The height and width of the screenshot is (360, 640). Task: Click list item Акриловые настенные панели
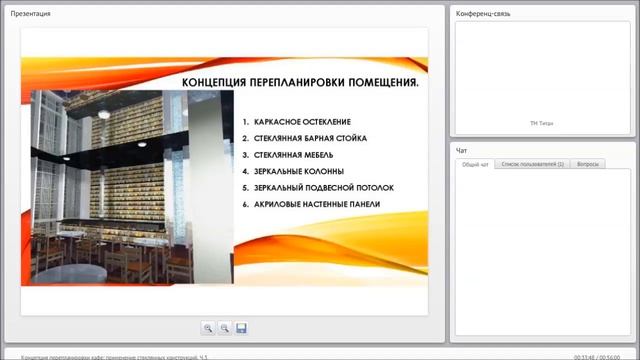[x=317, y=204]
